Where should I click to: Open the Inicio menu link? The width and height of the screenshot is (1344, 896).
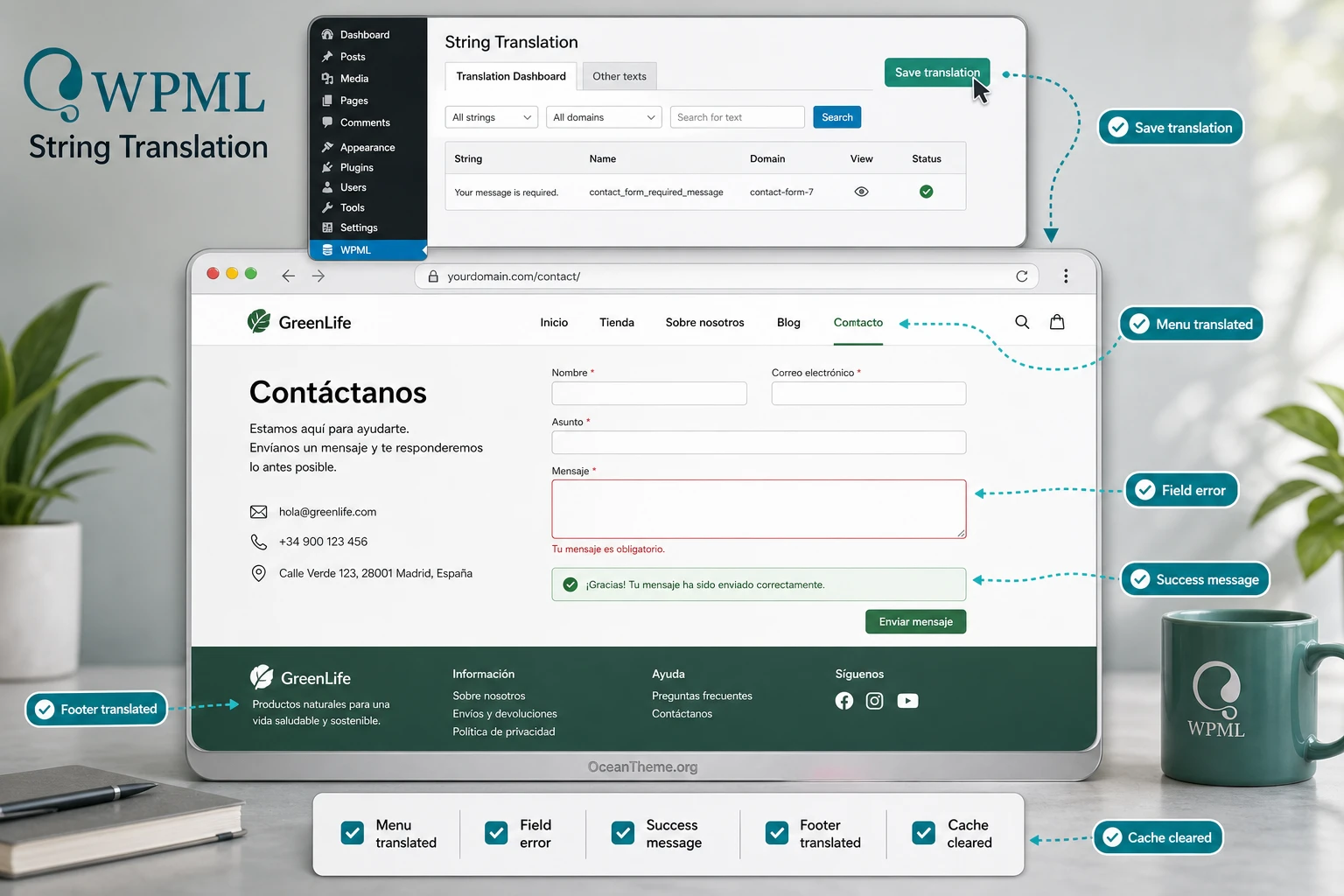(x=554, y=323)
